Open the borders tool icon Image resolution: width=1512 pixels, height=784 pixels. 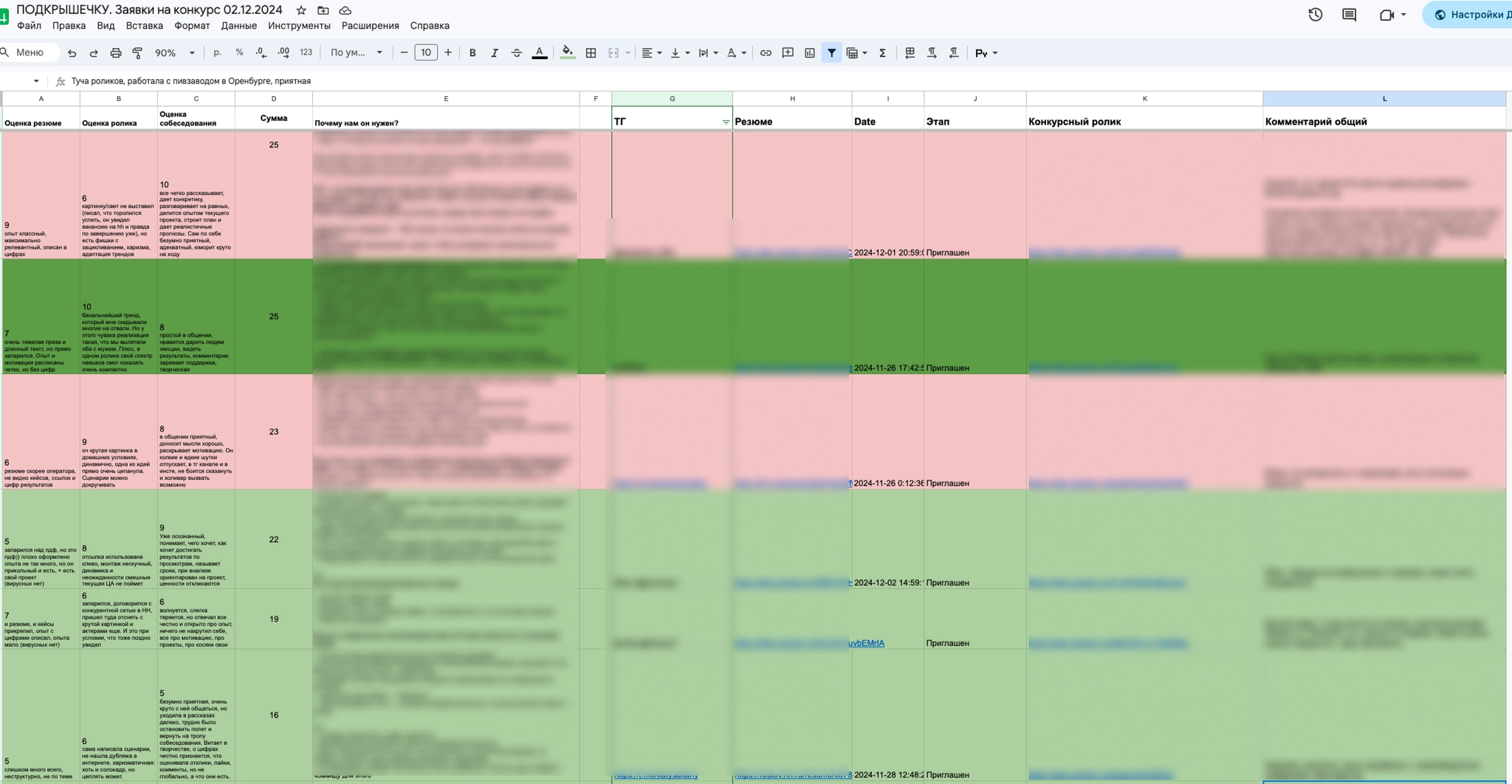pyautogui.click(x=591, y=53)
